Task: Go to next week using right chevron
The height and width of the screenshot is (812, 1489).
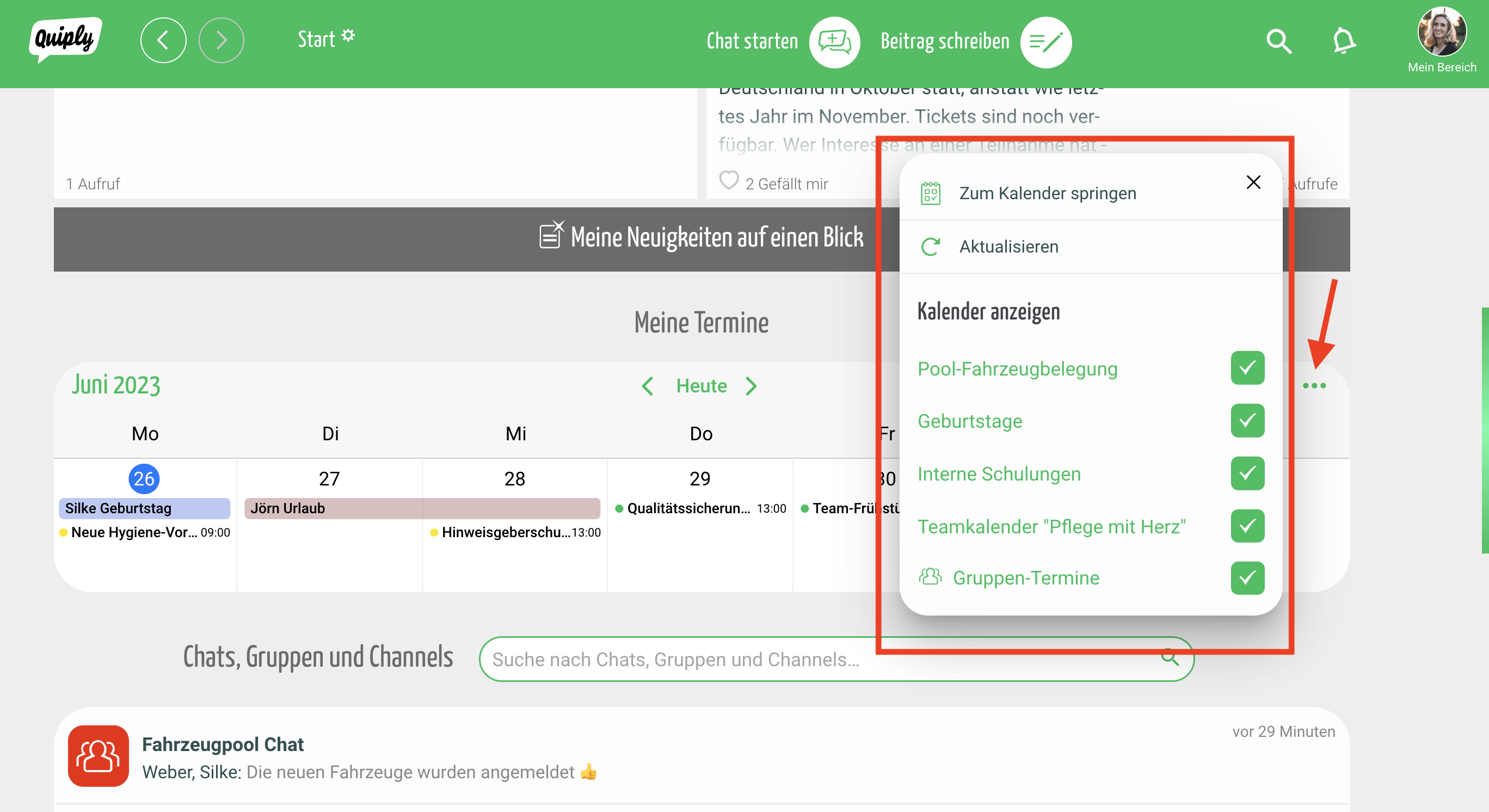Action: (751, 386)
